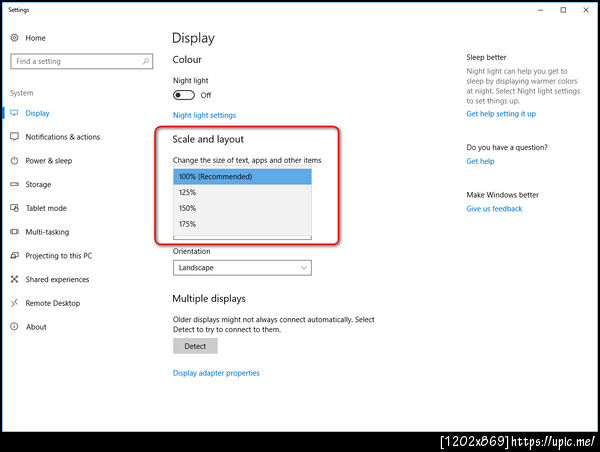Click the search magnifier icon
Image resolution: width=600 pixels, height=452 pixels.
(x=145, y=61)
